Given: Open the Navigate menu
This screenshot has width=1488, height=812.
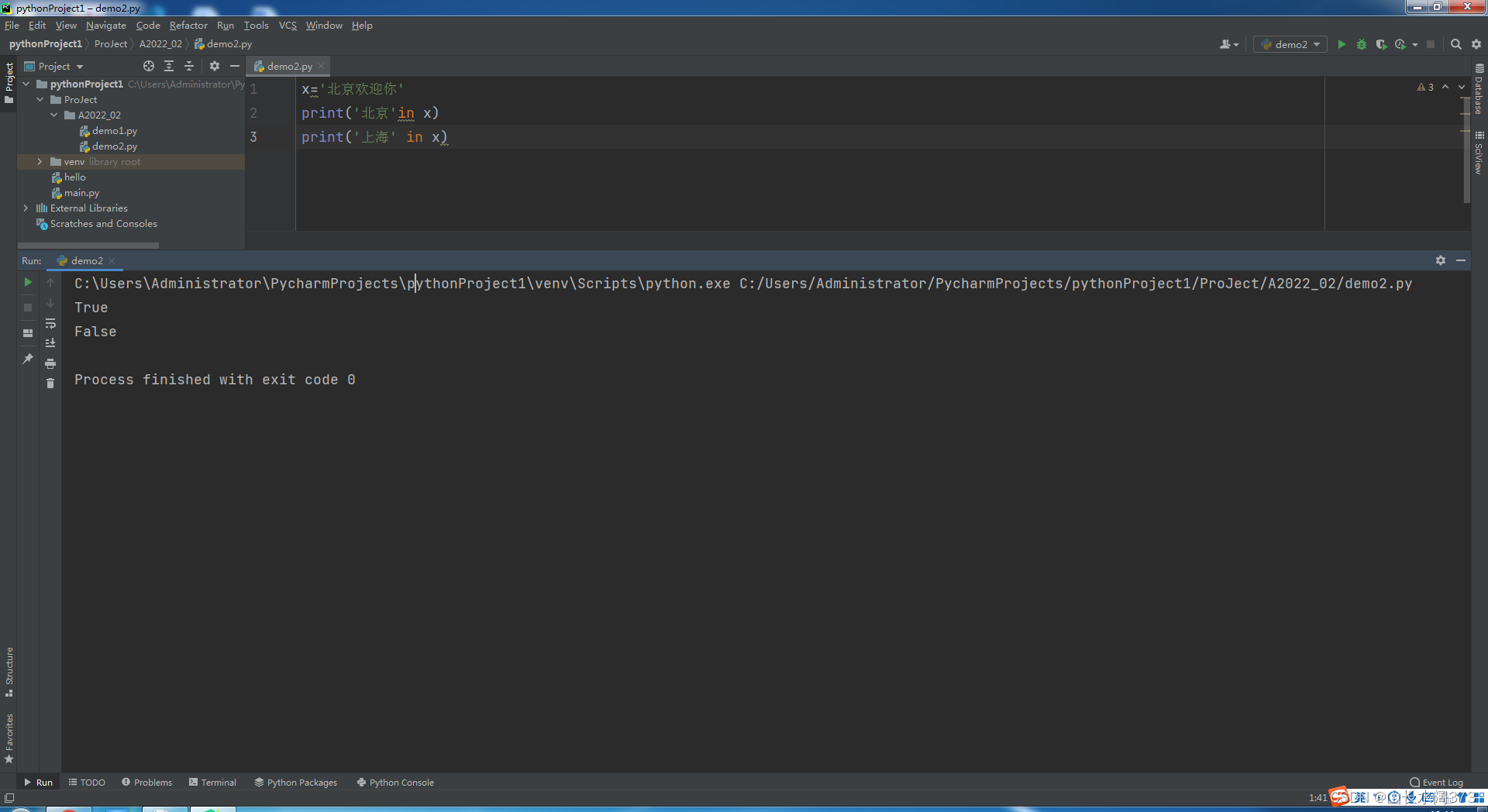Looking at the screenshot, I should 106,26.
